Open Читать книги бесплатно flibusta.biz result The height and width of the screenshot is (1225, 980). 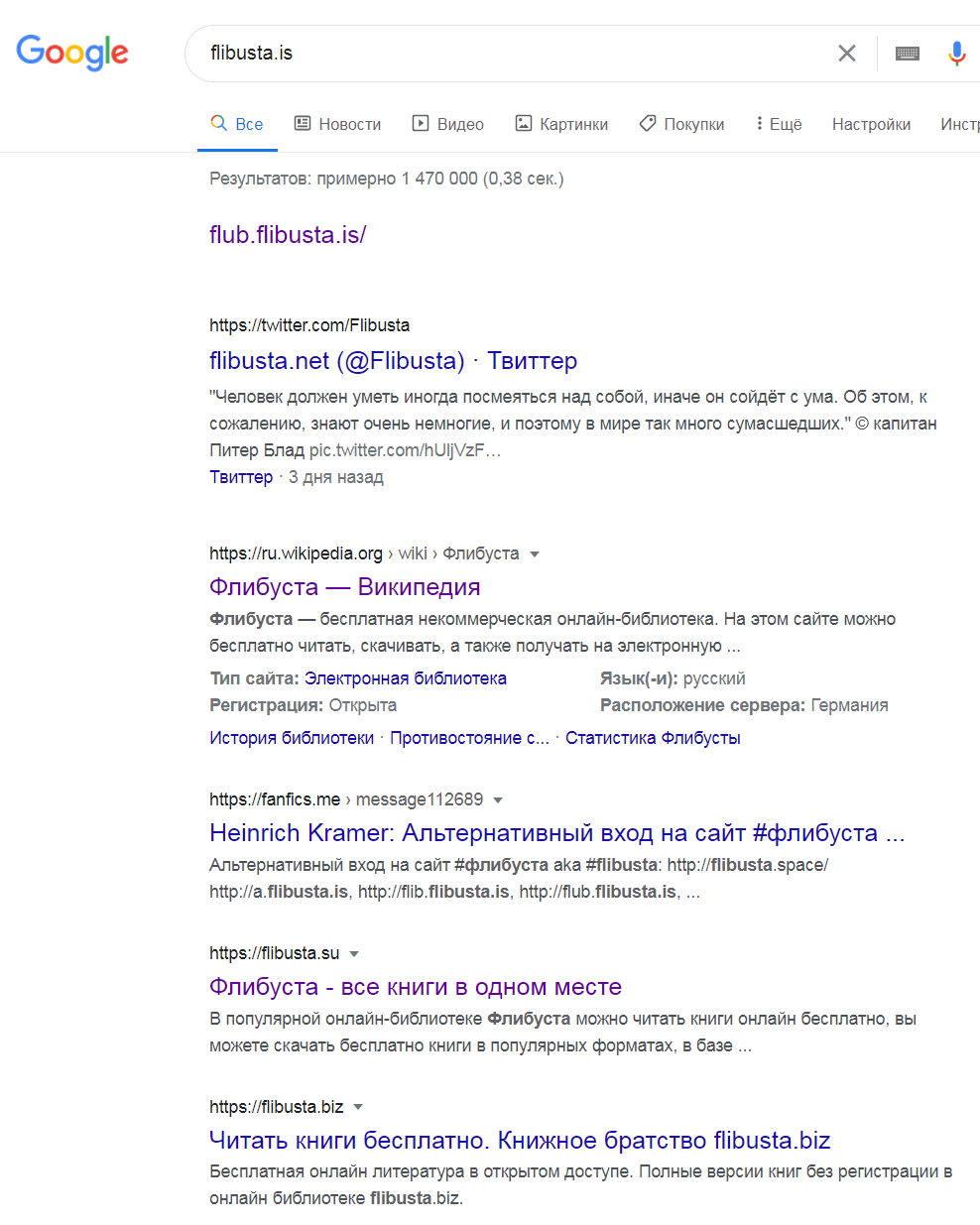click(520, 1141)
